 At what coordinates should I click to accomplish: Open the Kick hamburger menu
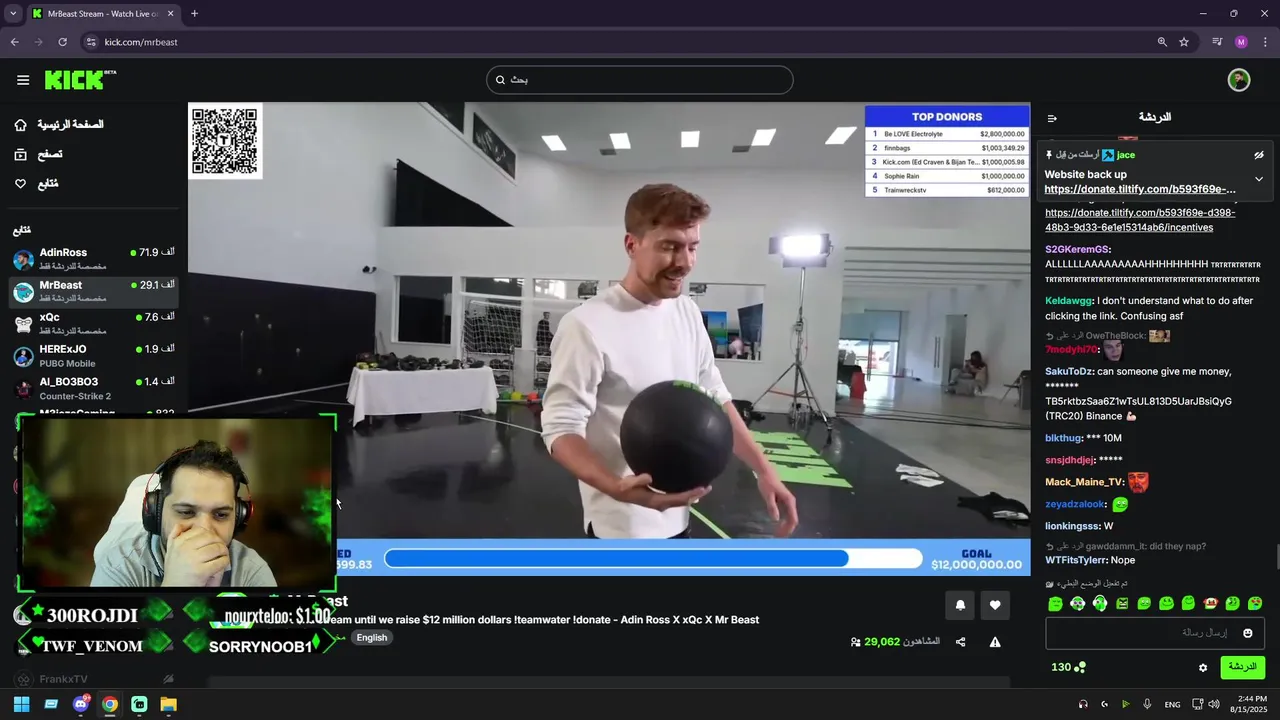pyautogui.click(x=23, y=80)
